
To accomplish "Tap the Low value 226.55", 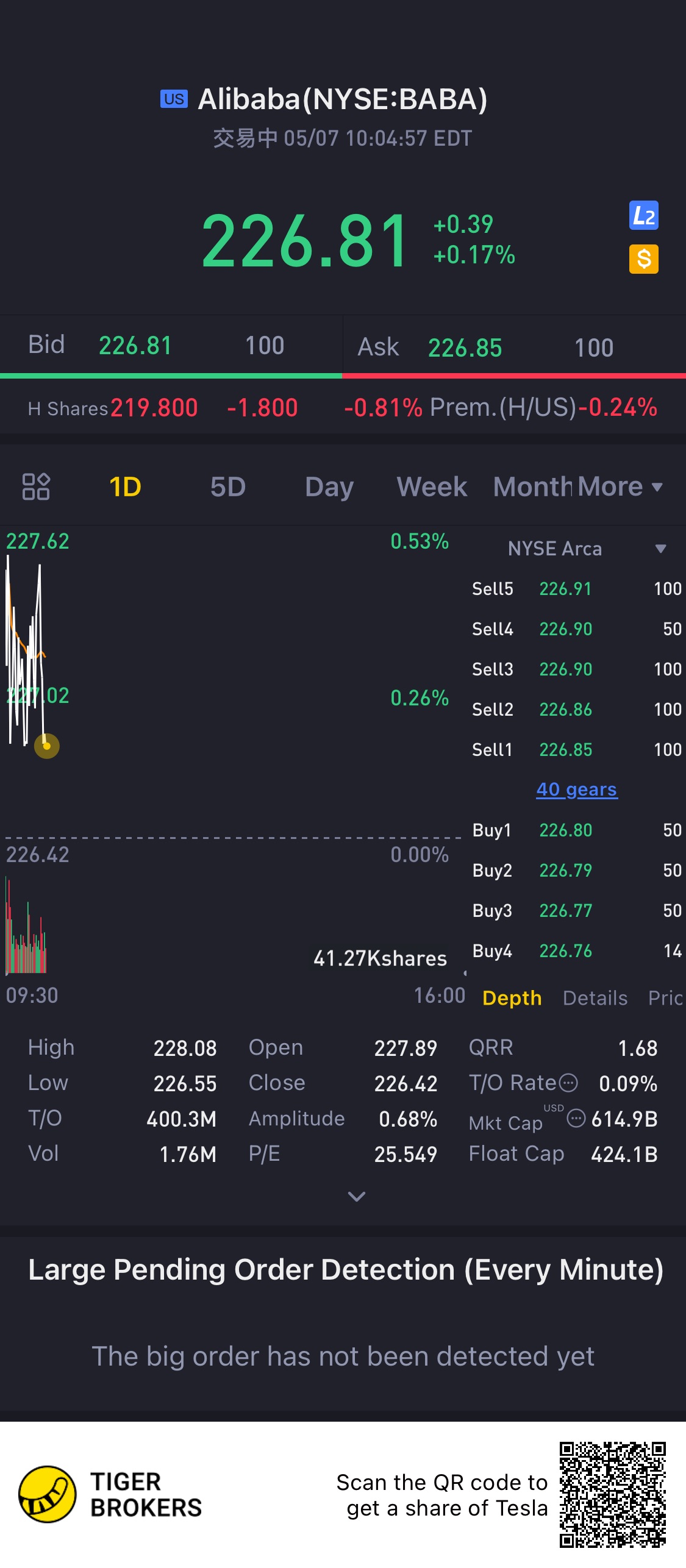I will (185, 1083).
